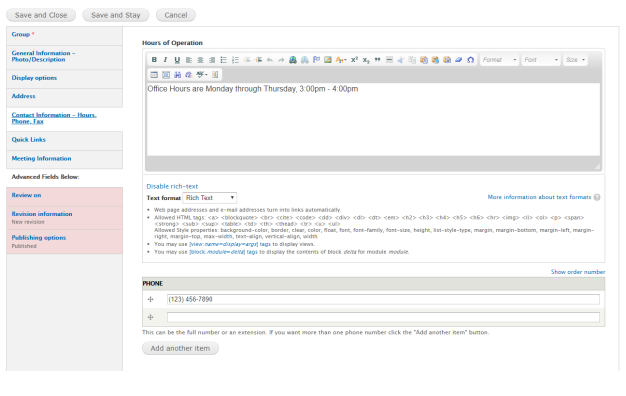
Task: Cut the selected text
Action: (401, 60)
